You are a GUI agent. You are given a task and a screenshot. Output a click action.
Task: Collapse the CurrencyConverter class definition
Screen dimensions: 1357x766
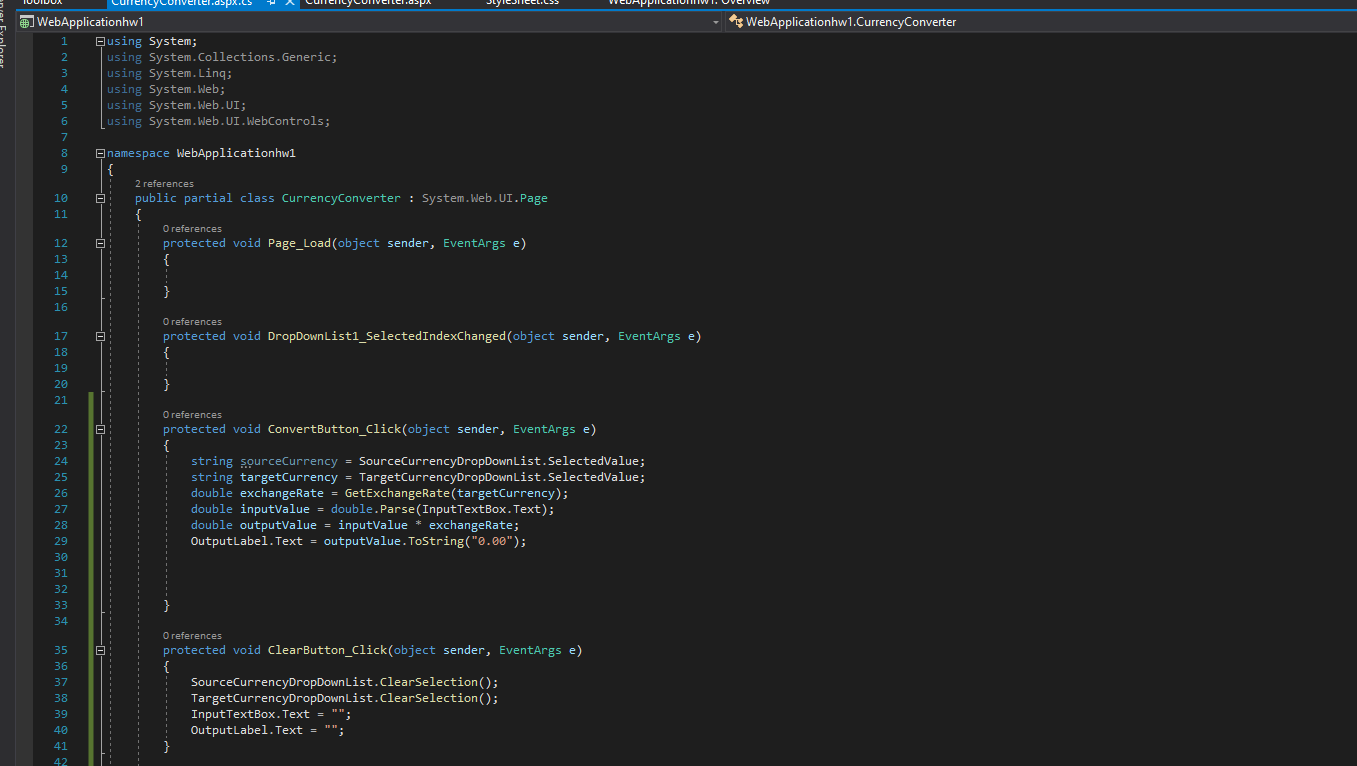(x=100, y=198)
